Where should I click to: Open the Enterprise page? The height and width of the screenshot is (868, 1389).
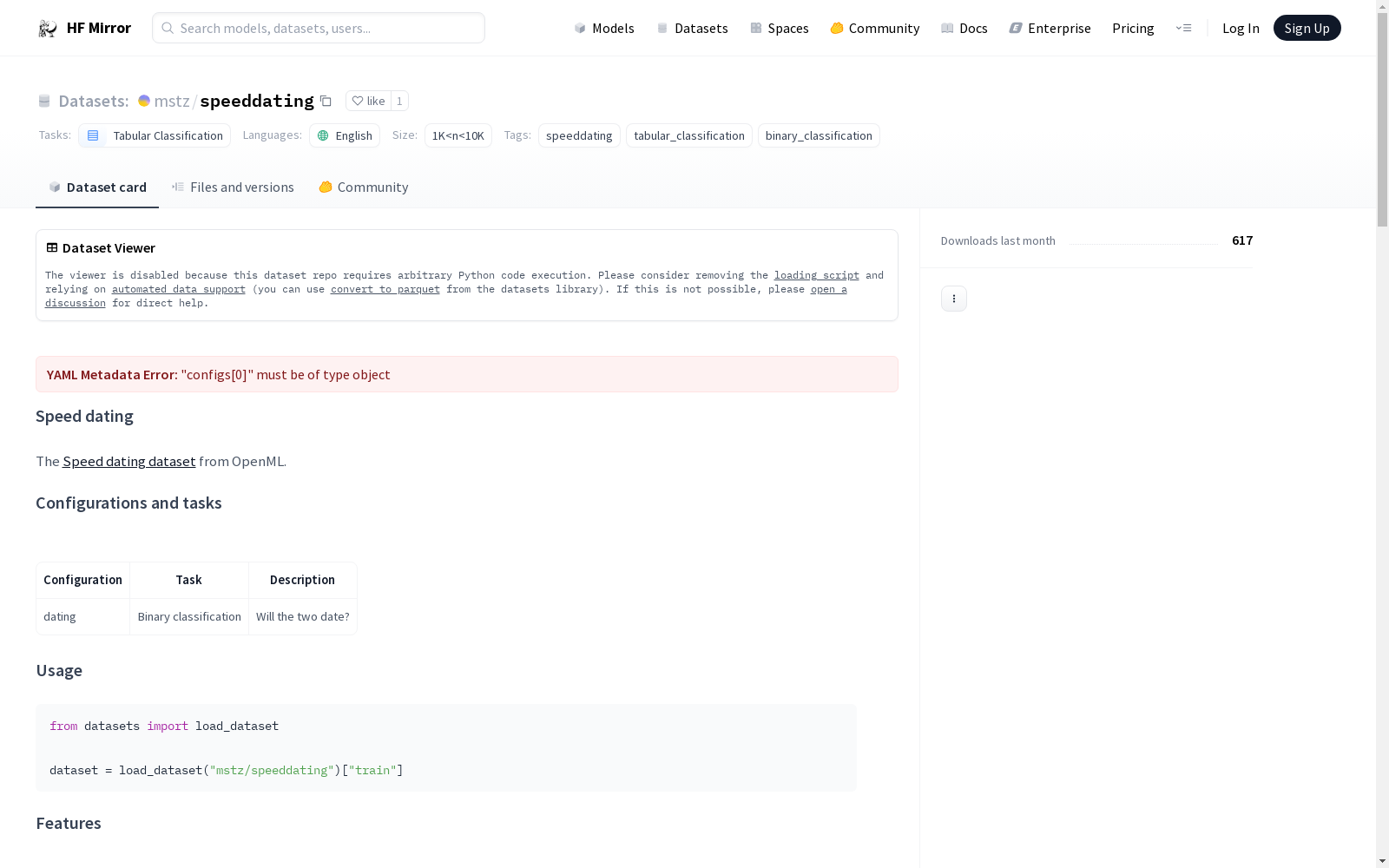coord(1050,28)
